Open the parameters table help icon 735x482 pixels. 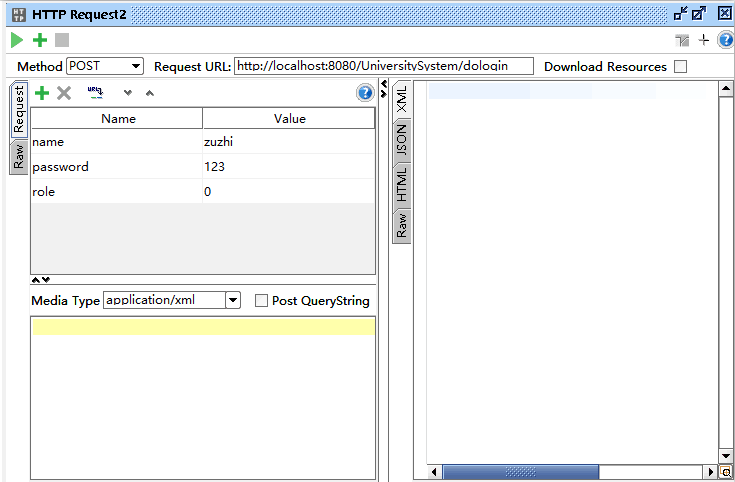365,93
